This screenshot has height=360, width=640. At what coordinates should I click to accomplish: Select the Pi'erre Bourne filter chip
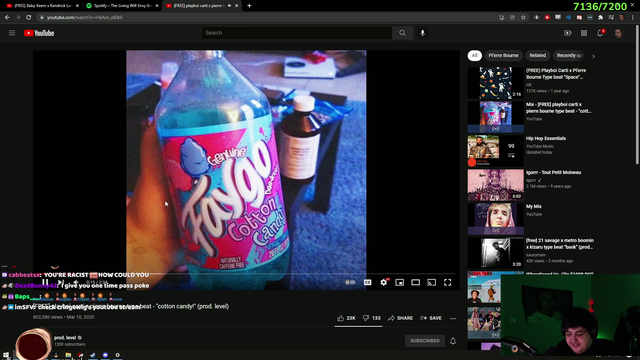point(503,56)
